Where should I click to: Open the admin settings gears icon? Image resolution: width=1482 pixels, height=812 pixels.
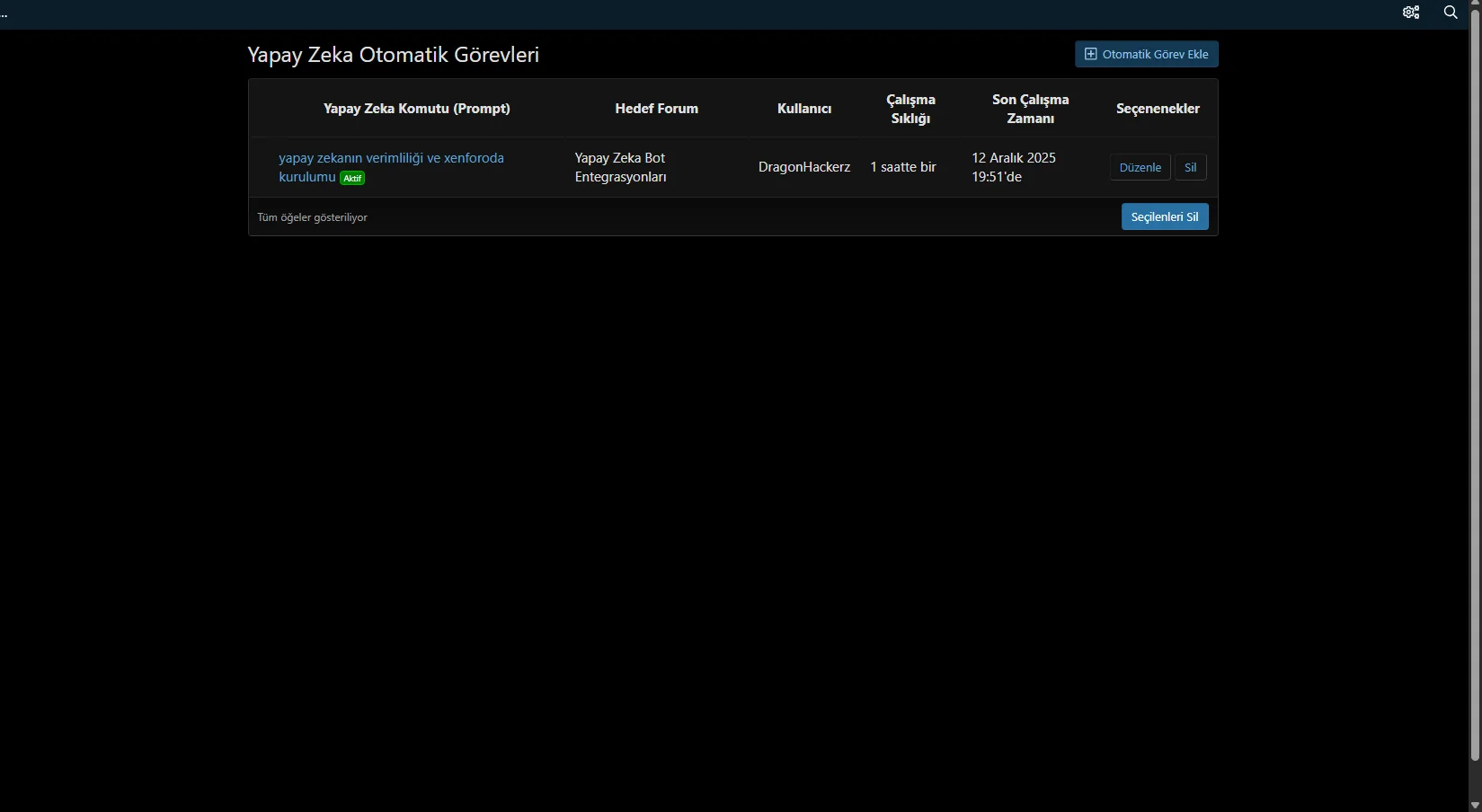[1411, 13]
